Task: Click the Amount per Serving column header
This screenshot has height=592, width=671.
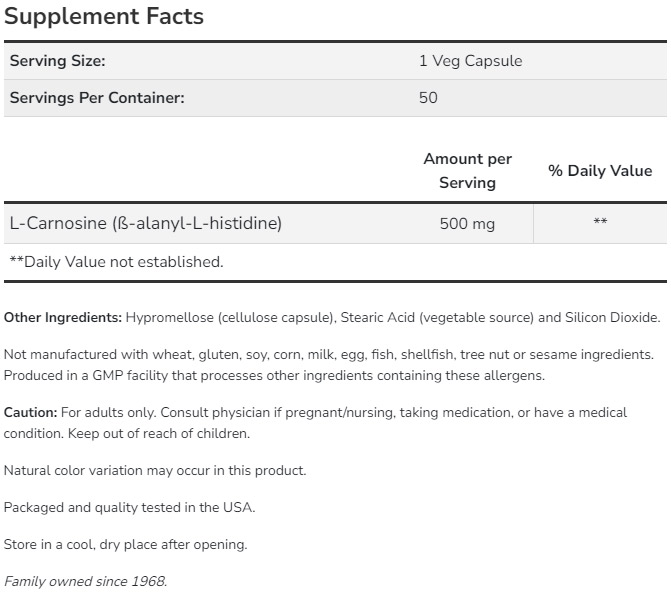Action: [467, 171]
